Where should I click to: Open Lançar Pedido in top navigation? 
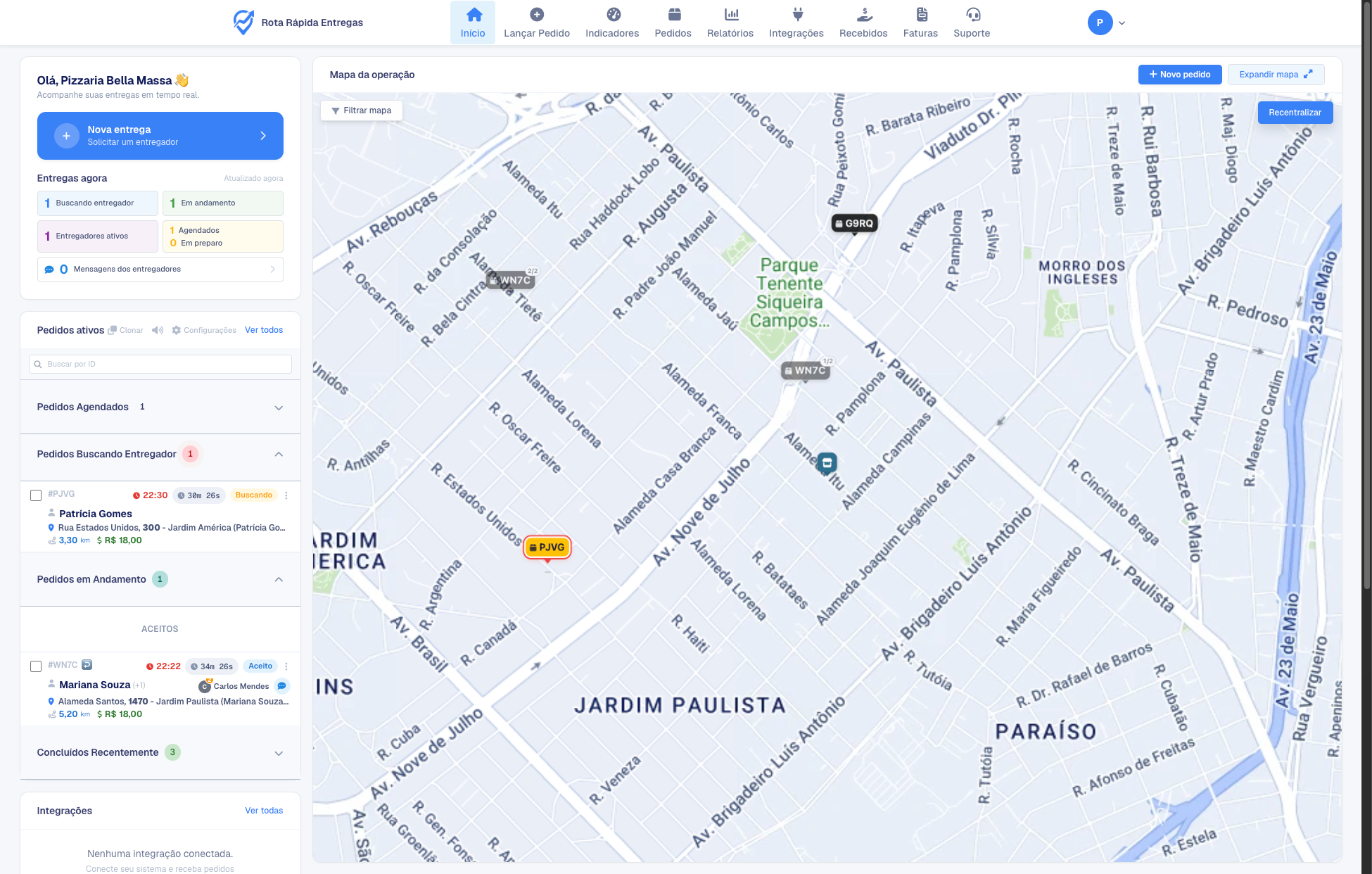click(x=537, y=22)
